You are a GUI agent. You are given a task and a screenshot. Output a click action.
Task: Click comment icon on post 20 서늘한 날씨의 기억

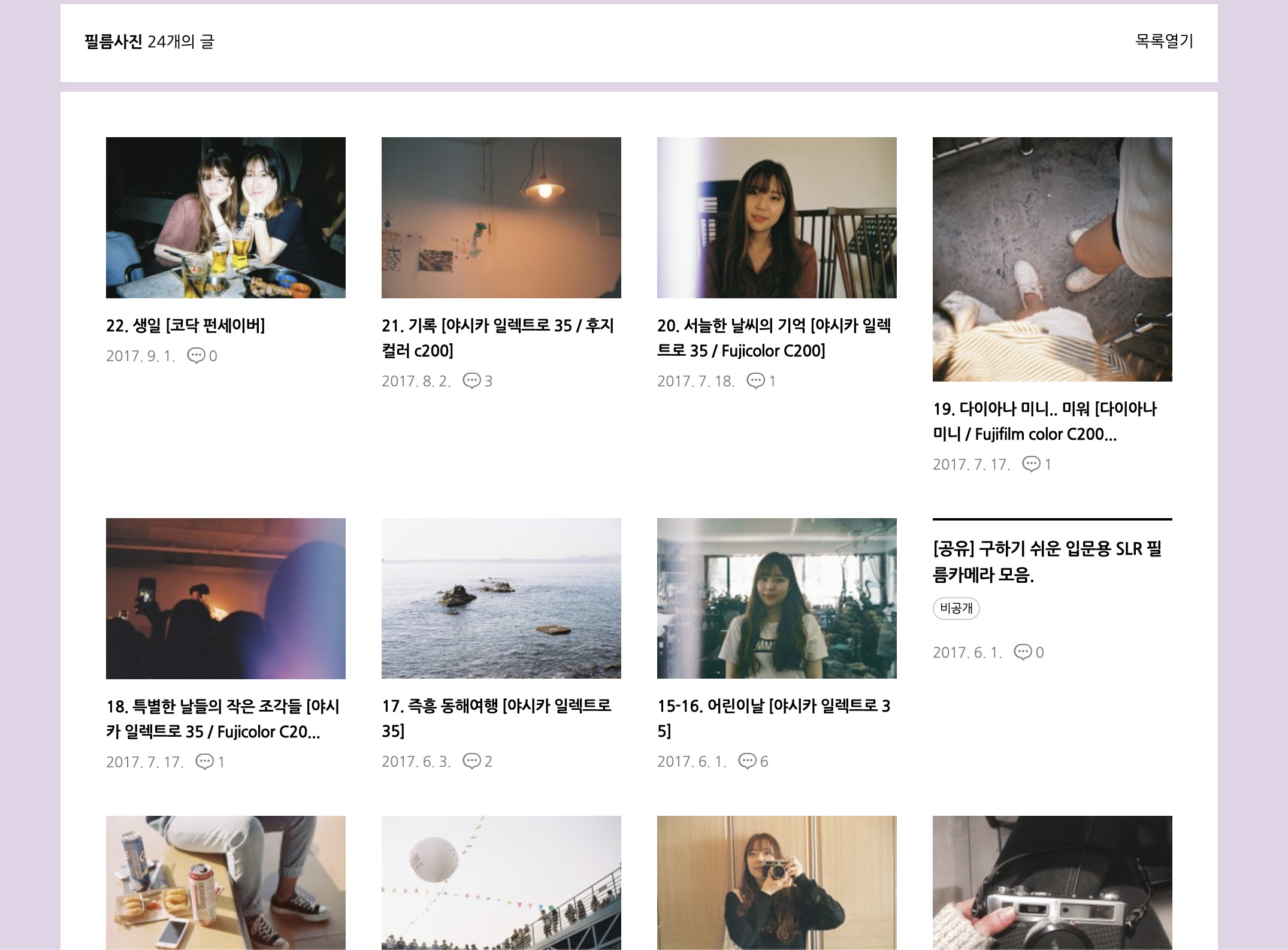coord(755,381)
